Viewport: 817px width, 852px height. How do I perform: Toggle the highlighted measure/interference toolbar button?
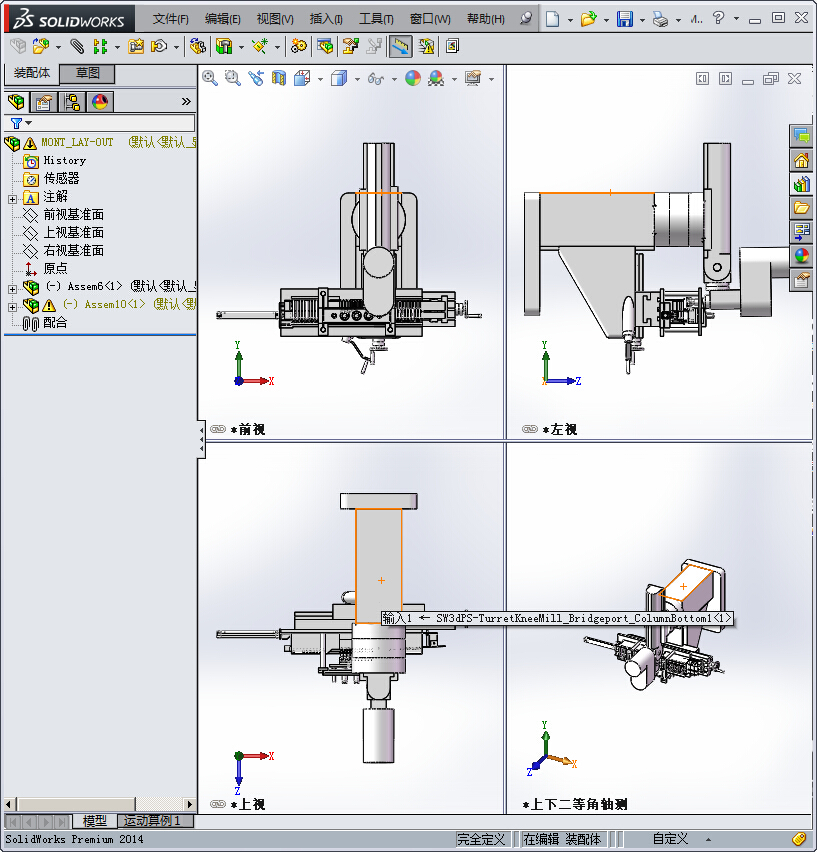pos(400,46)
